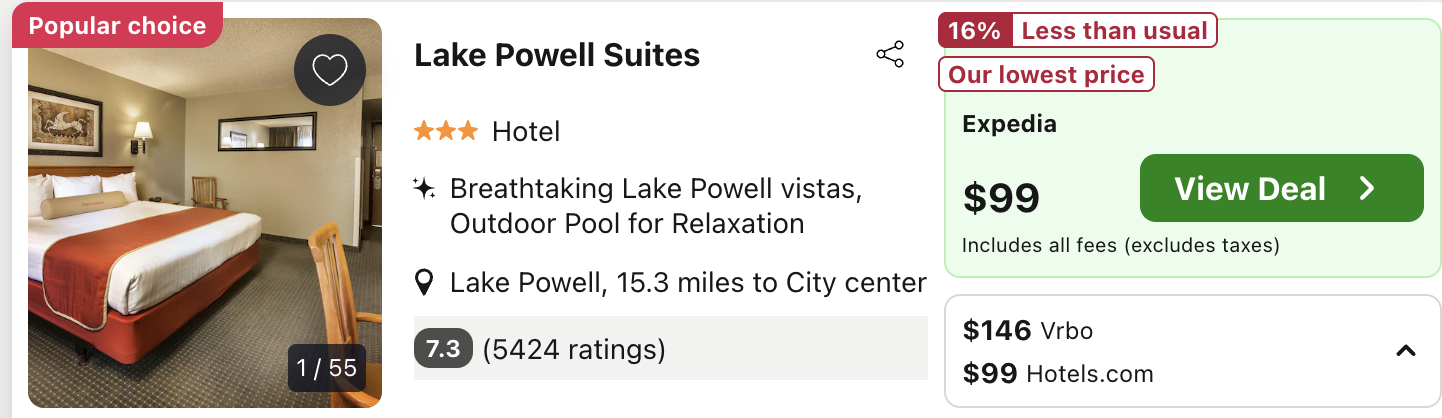Open the 5424 ratings reviews

(574, 350)
